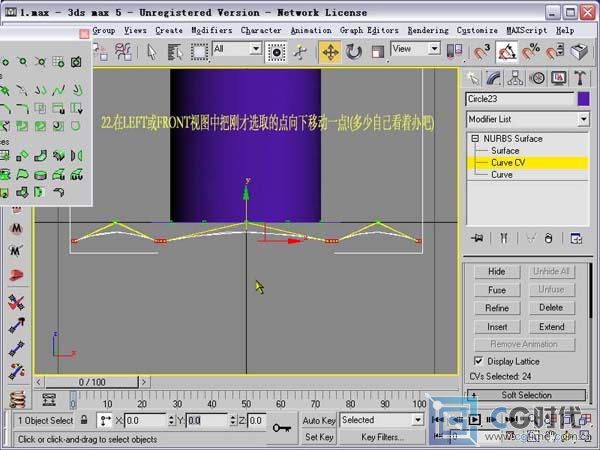Image resolution: width=600 pixels, height=450 pixels.
Task: Toggle the Spinner Snap tool
Action: (x=555, y=52)
